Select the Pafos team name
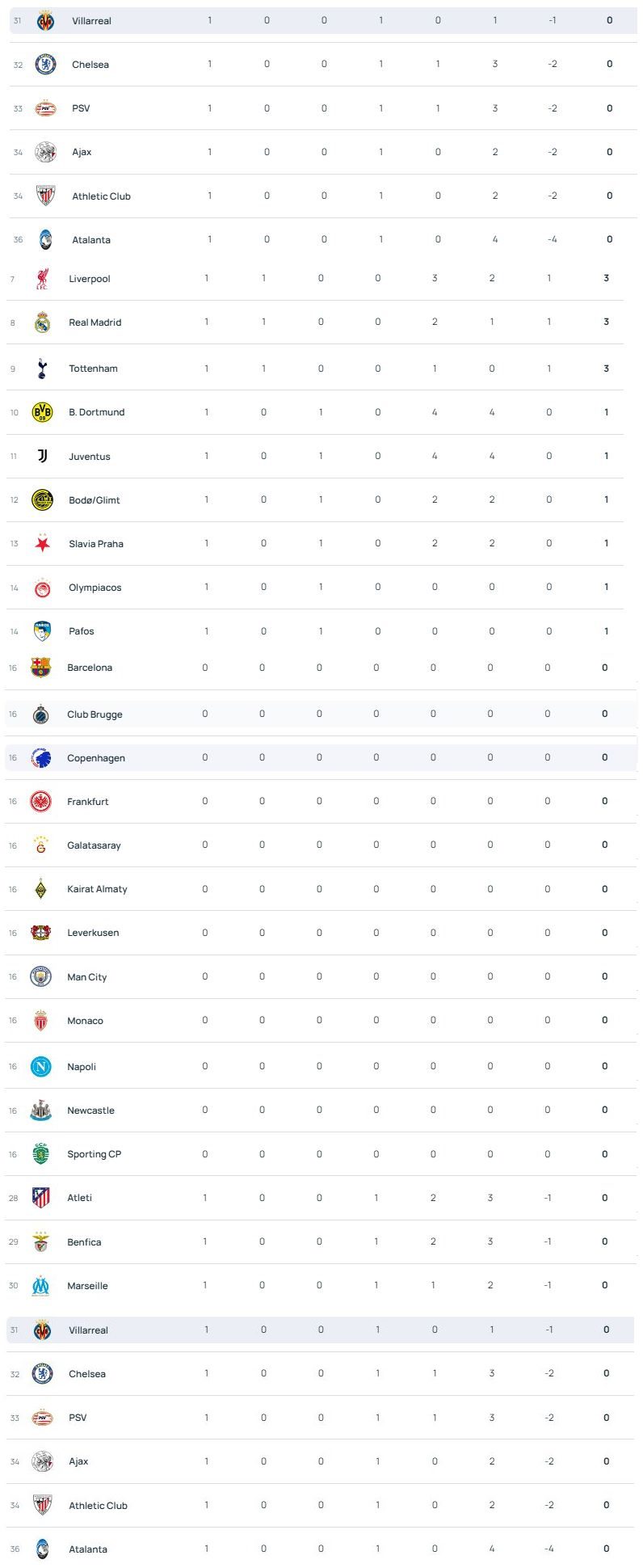This screenshot has width=643, height=1568. (x=82, y=631)
